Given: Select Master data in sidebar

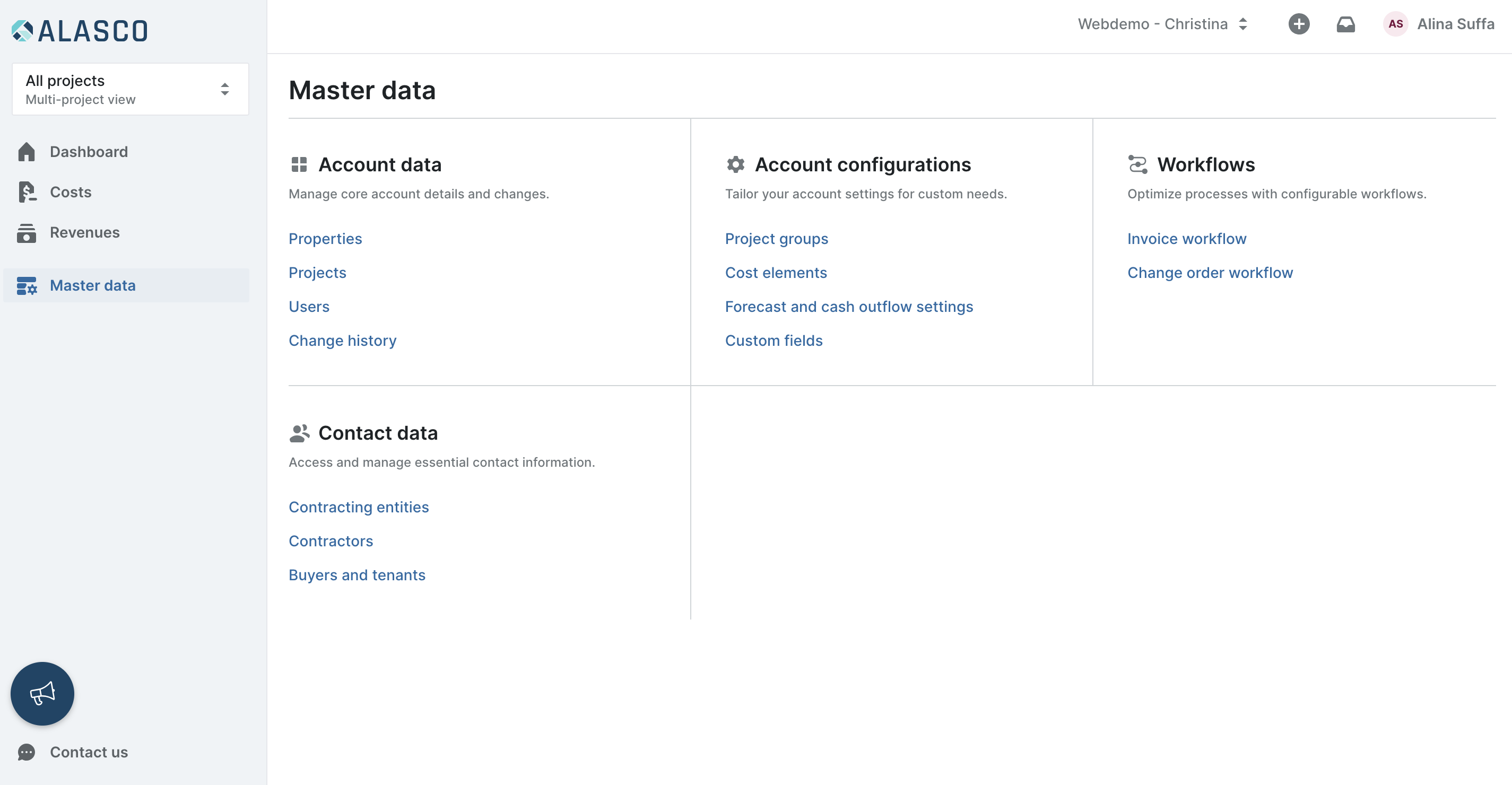Looking at the screenshot, I should 126,286.
